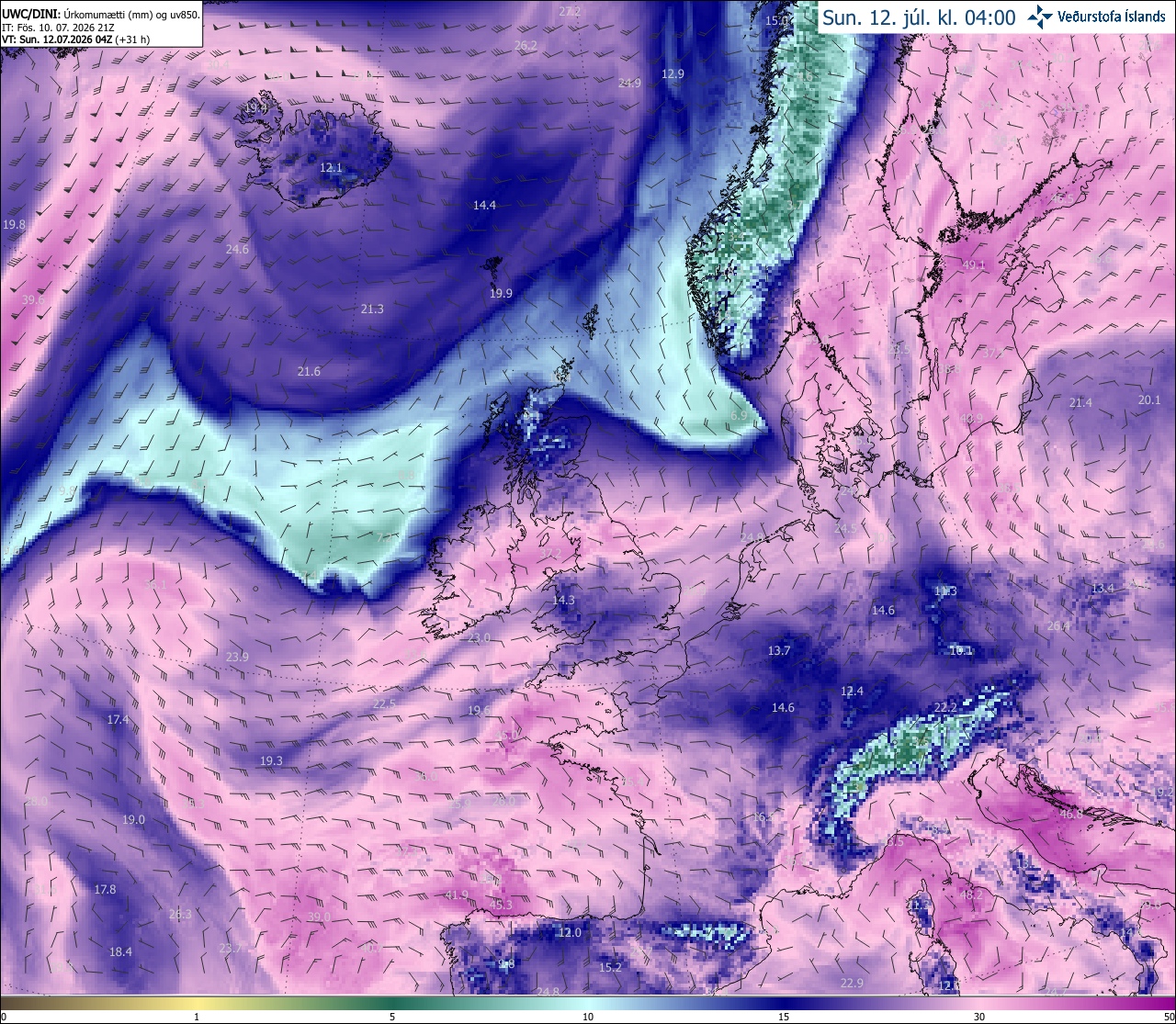Click the 12.1 value over Iceland
This screenshot has width=1176, height=1024.
331,168
